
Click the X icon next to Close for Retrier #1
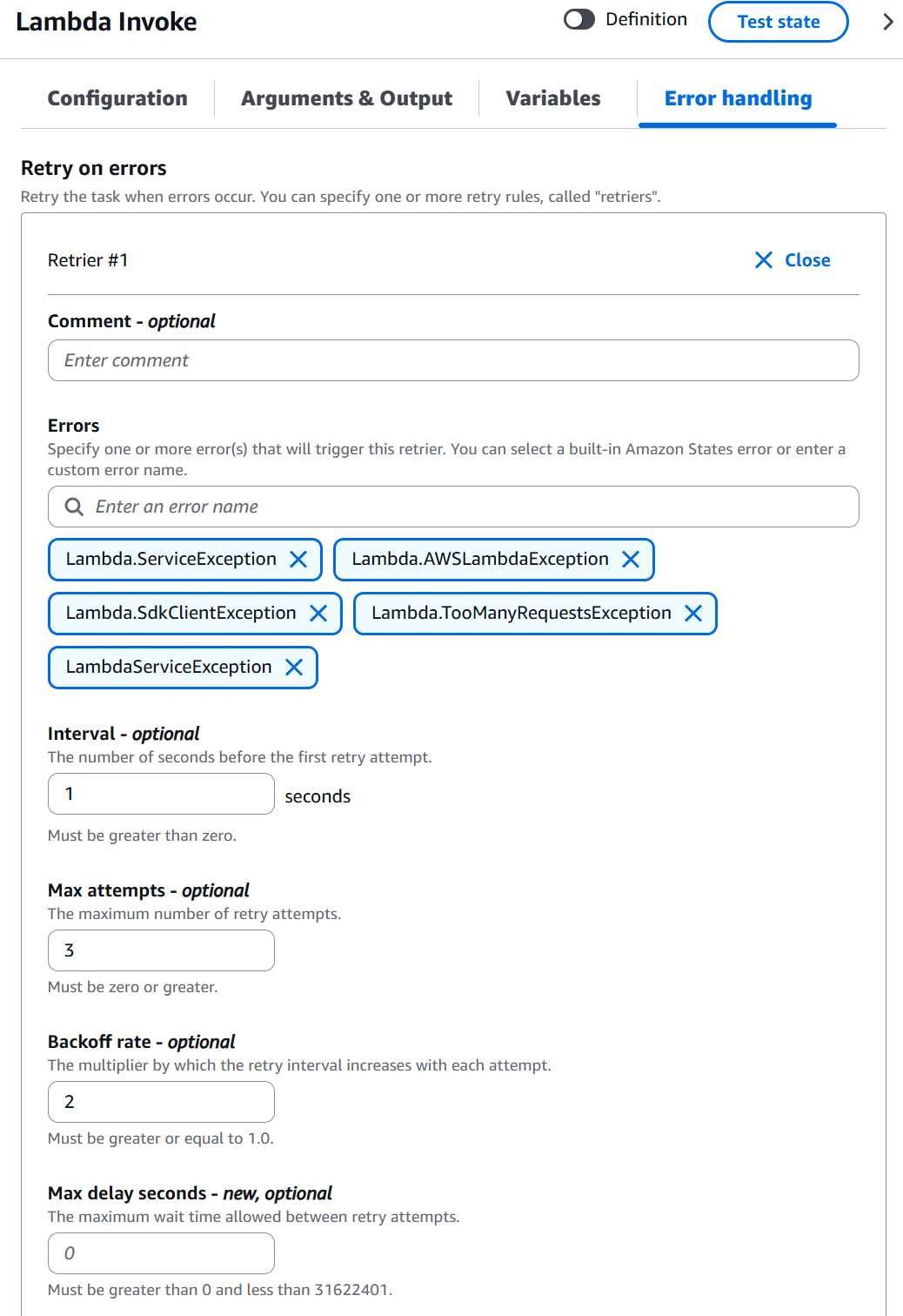pyautogui.click(x=763, y=259)
